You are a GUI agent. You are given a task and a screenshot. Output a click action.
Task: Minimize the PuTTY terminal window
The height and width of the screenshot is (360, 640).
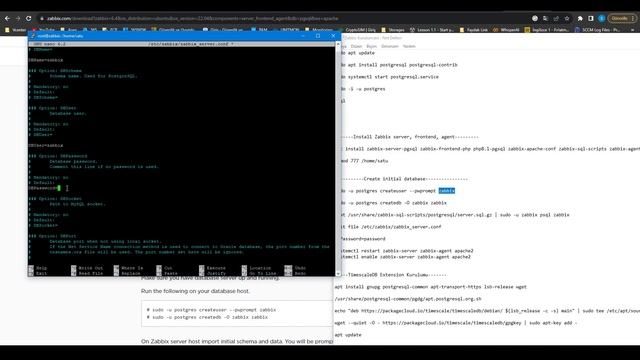[303, 36]
